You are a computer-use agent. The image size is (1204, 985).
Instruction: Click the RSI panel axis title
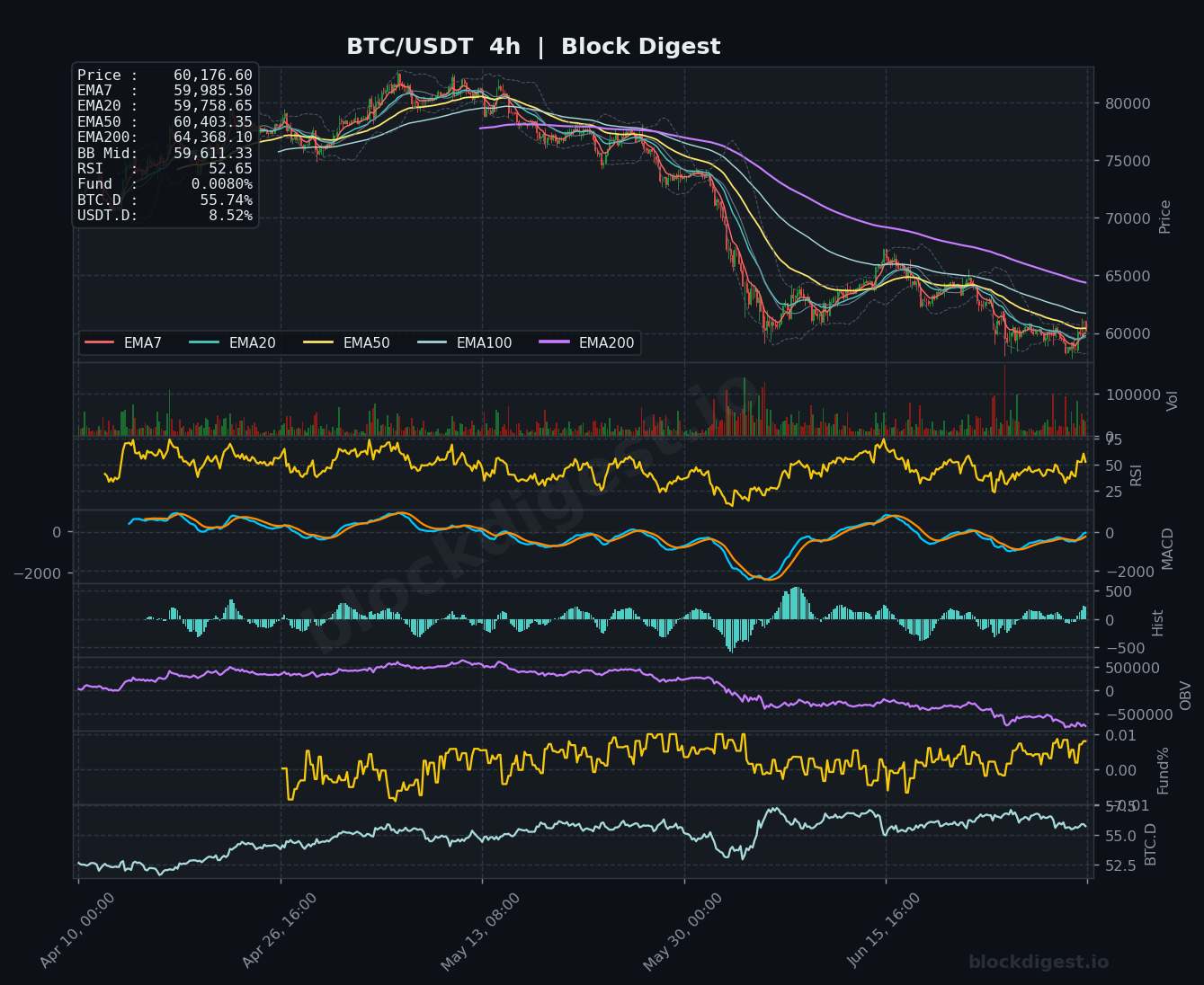[x=1136, y=475]
